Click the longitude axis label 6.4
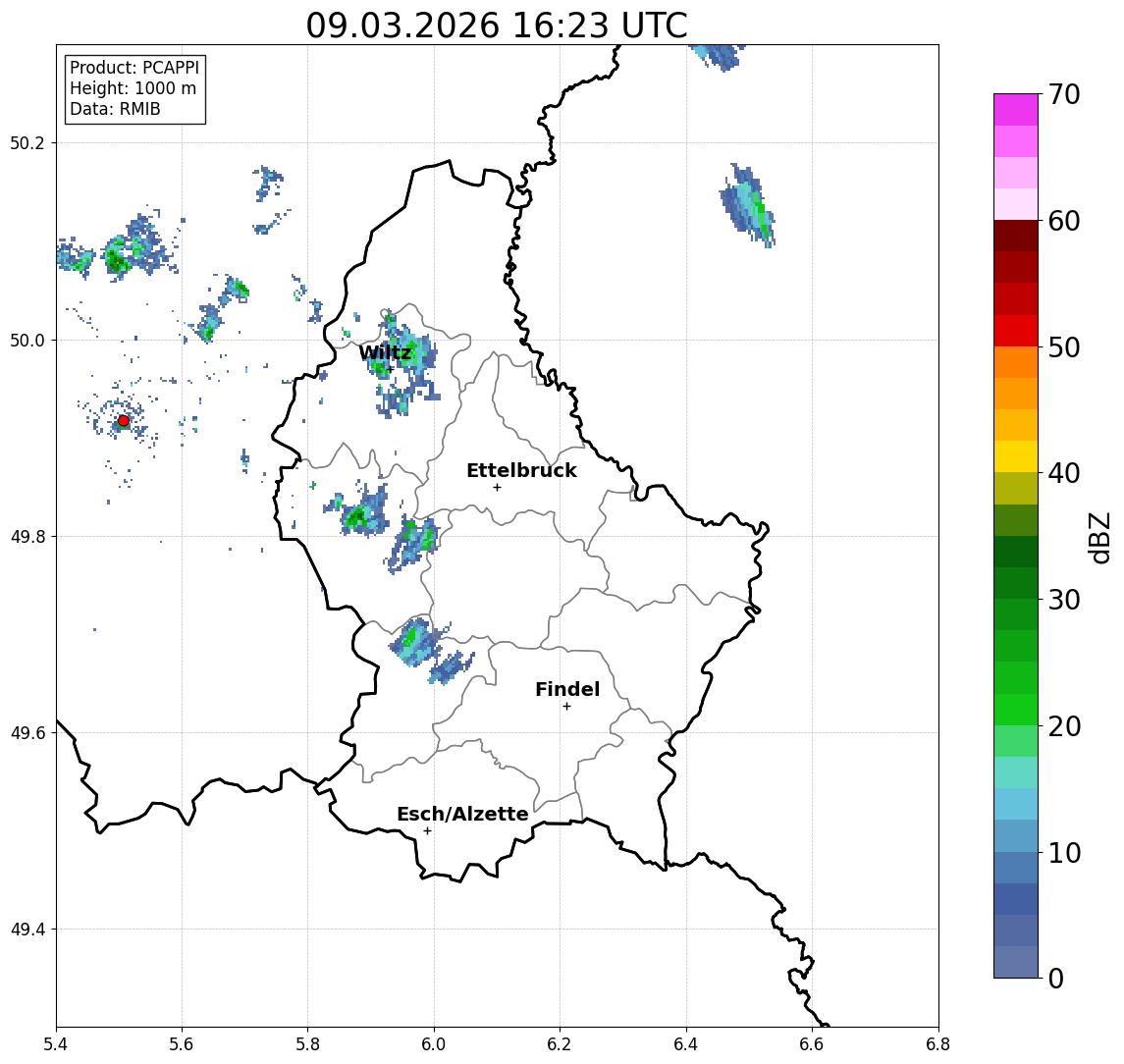1124x1064 pixels. pyautogui.click(x=686, y=1044)
